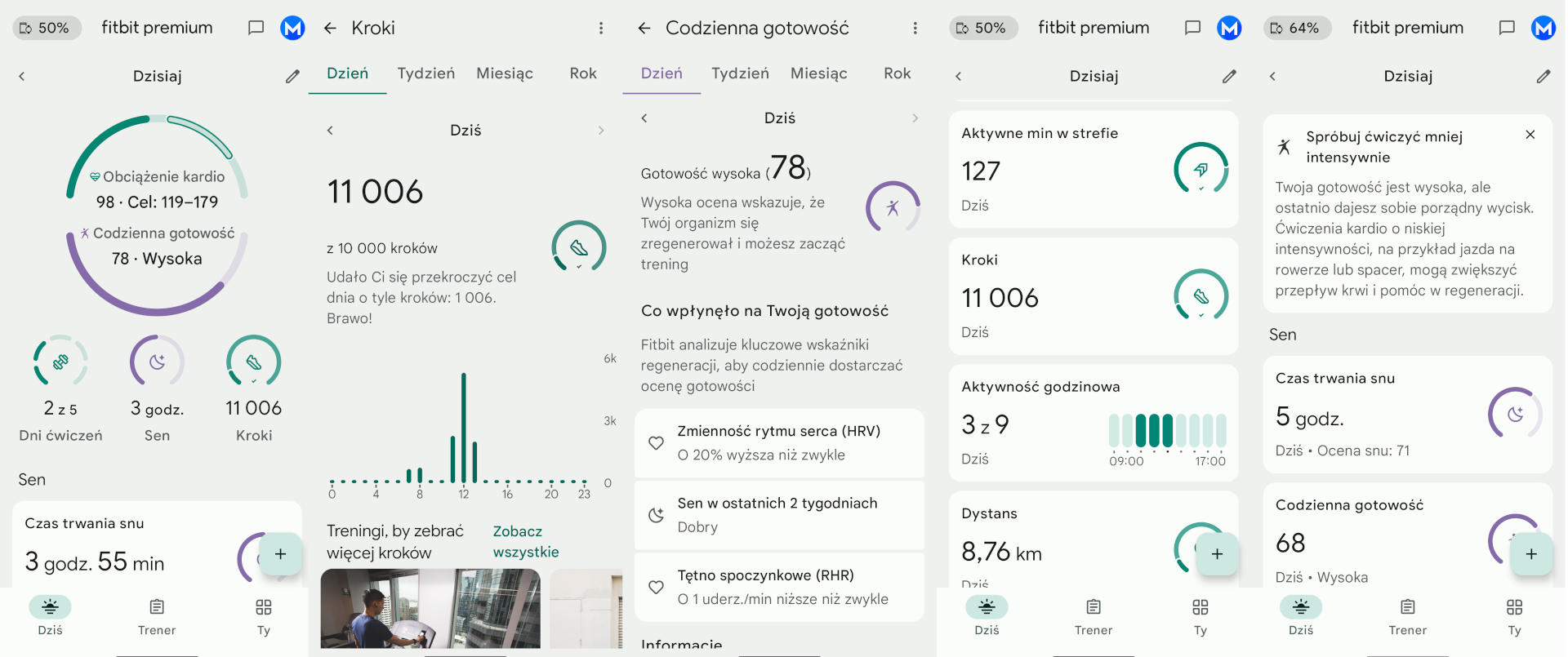Select Rok tab on the Kroki screen

click(582, 73)
